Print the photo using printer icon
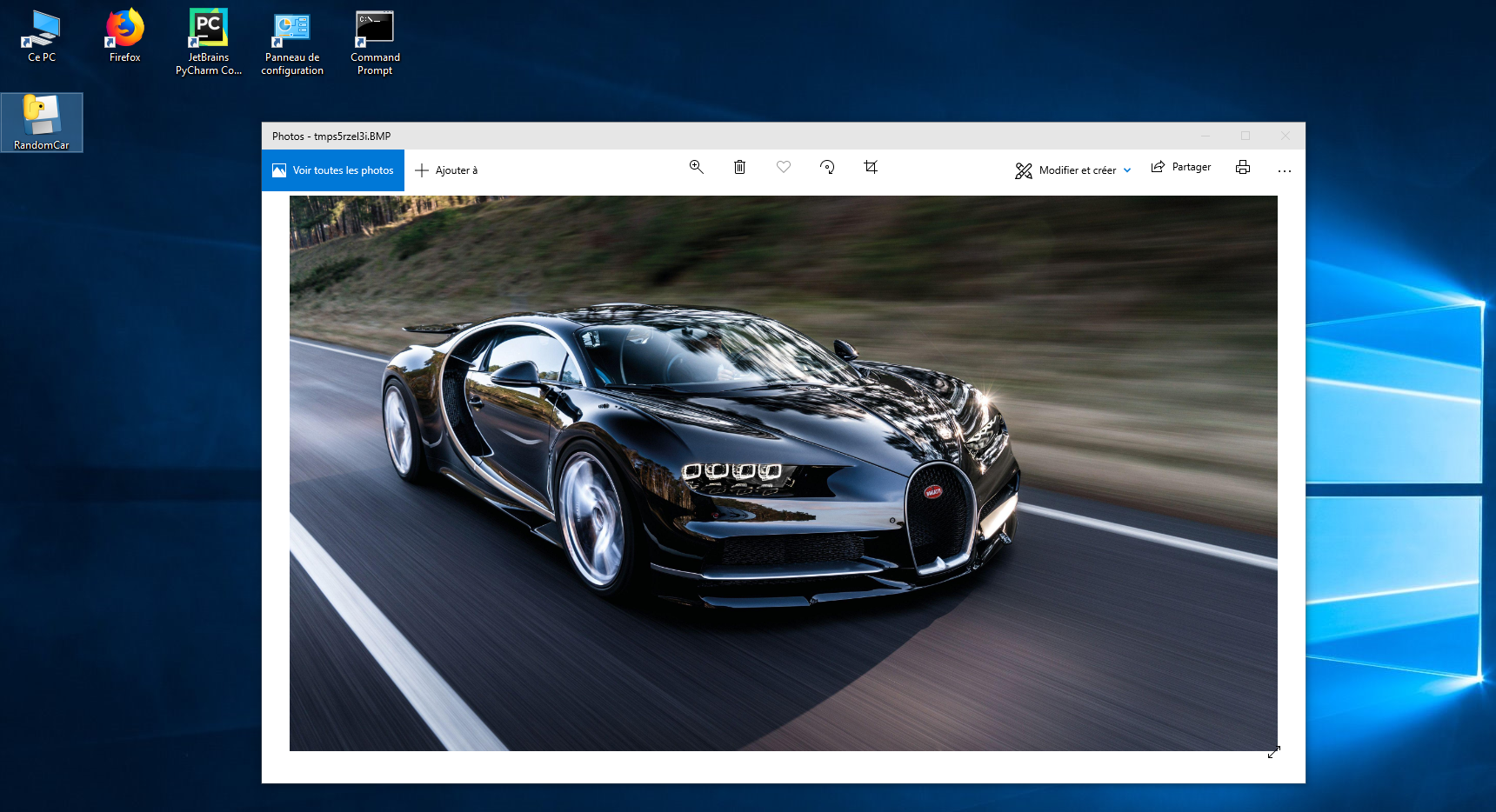Image resolution: width=1496 pixels, height=812 pixels. pos(1243,167)
